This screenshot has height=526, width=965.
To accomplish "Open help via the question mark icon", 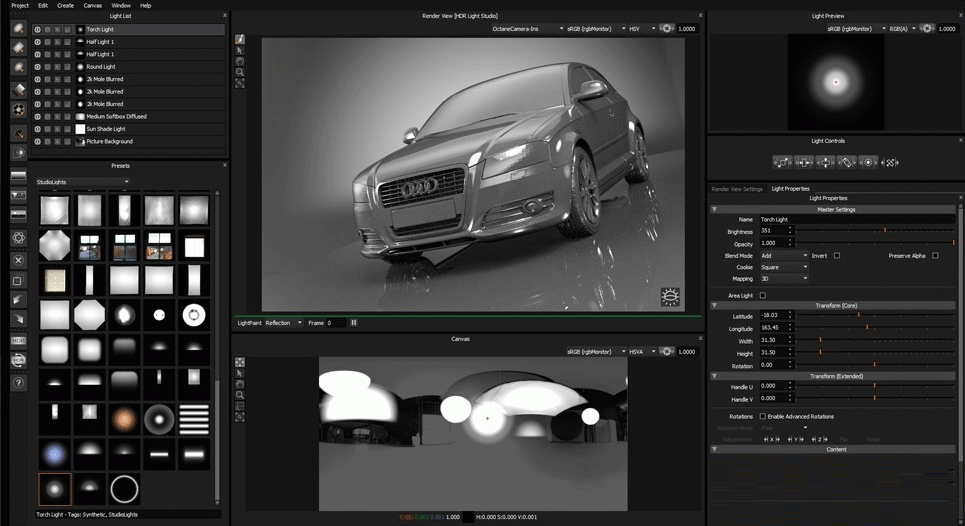I will click(18, 383).
